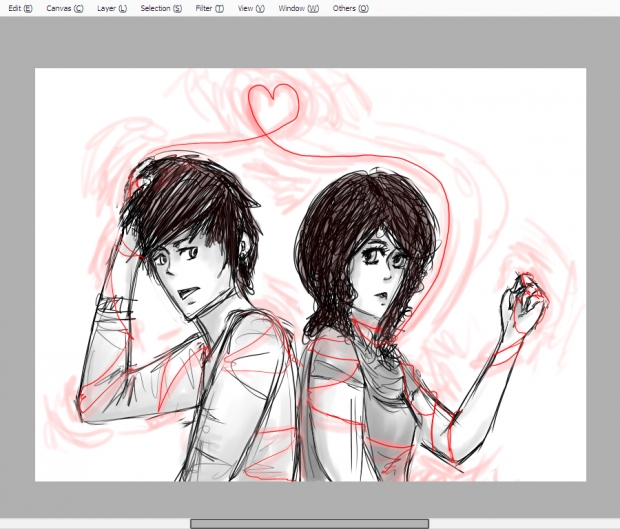Open the Canvas menu

click(x=64, y=8)
